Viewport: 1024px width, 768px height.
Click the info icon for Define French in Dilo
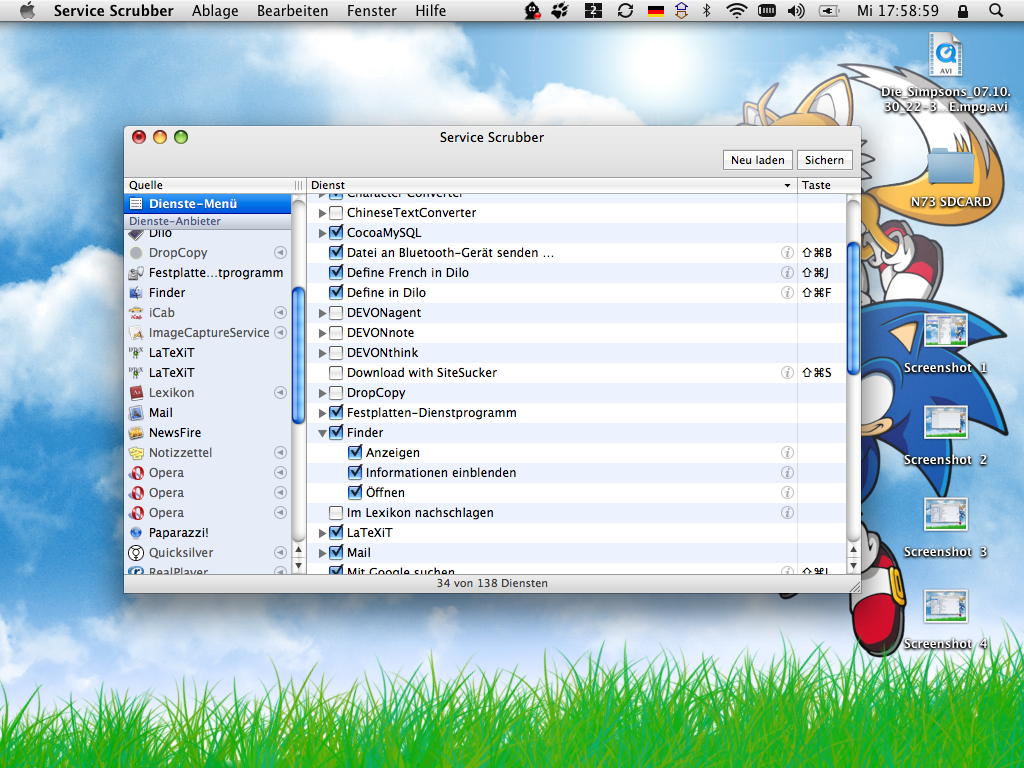[x=788, y=273]
